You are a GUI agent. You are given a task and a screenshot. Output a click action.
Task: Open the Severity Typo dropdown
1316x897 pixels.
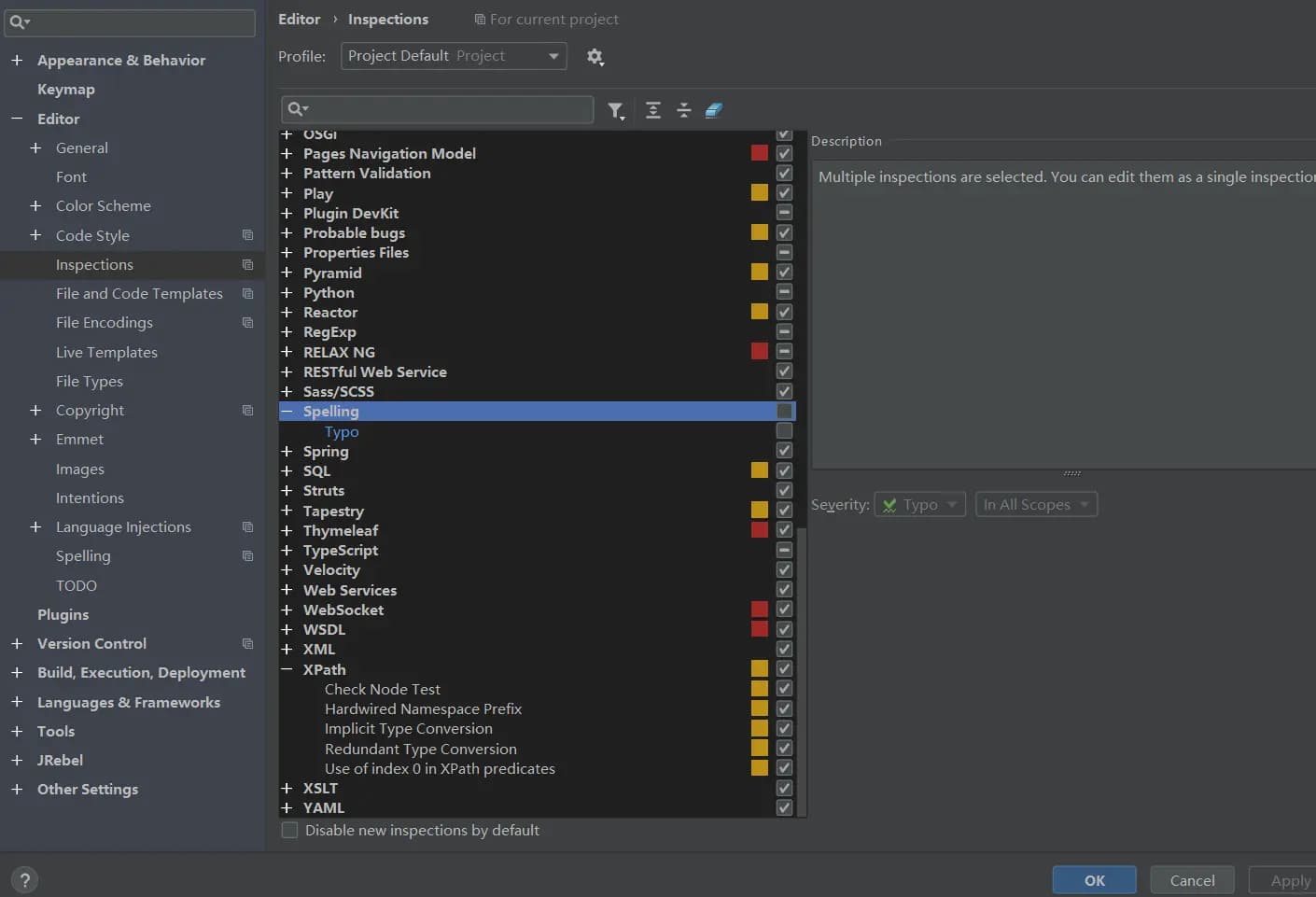(x=919, y=504)
